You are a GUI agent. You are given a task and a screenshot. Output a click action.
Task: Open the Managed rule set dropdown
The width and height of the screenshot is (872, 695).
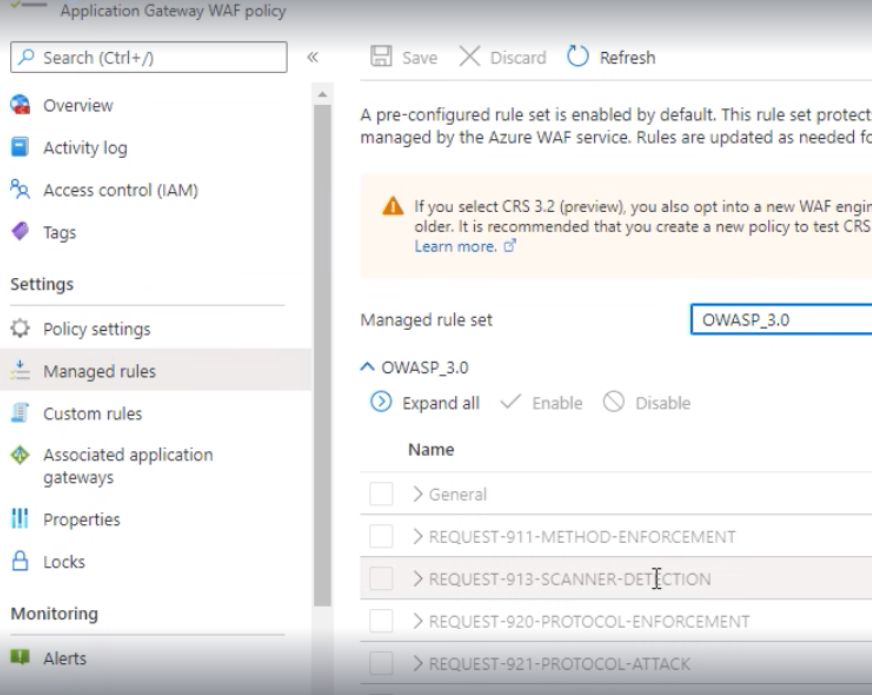781,320
